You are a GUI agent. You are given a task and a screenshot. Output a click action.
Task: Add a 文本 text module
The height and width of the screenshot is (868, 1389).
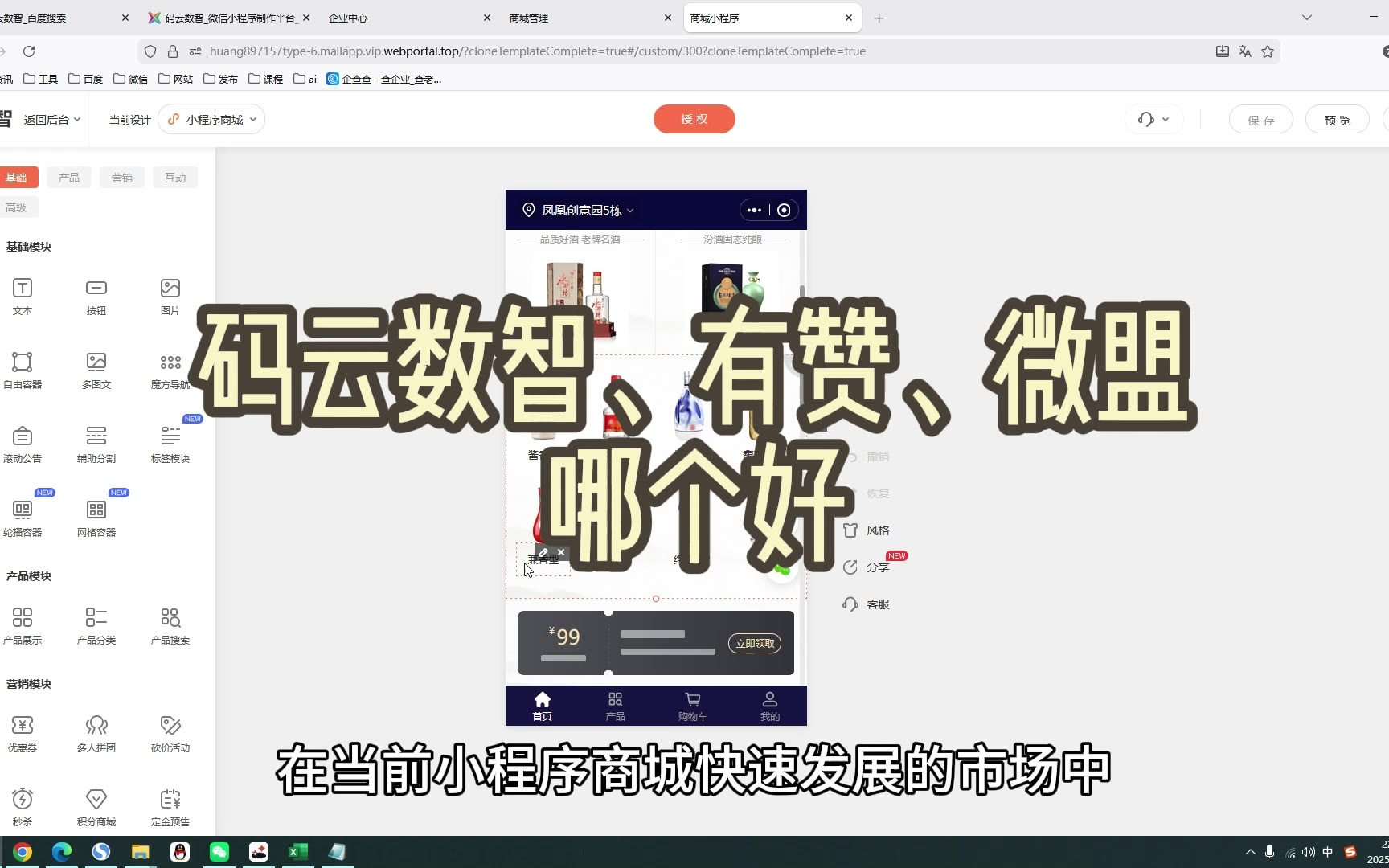[23, 297]
